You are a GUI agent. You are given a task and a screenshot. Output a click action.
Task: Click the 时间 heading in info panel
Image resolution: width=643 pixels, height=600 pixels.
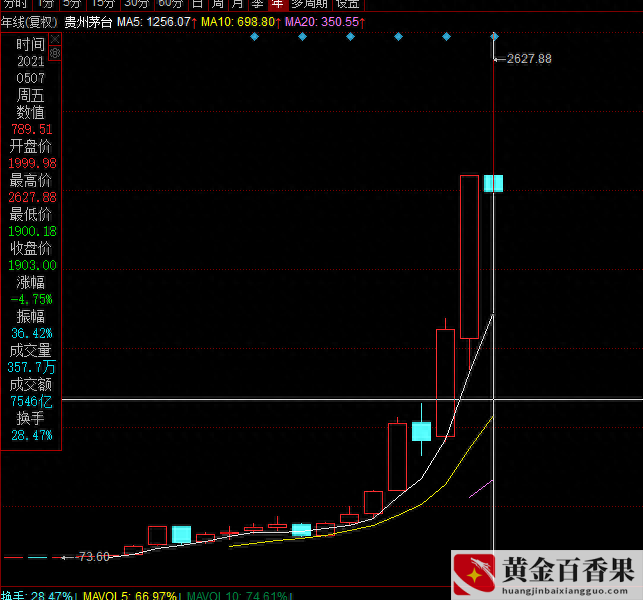tap(30, 44)
